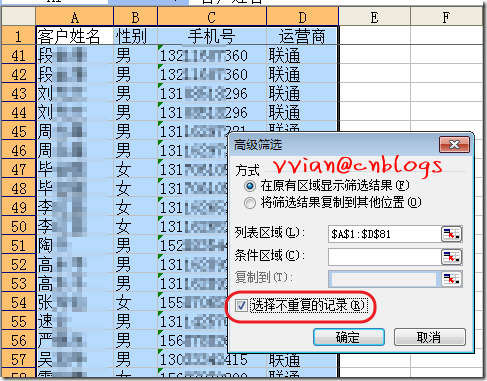Cancel with the 取消 button
Screen dimensions: 487x381
(429, 337)
